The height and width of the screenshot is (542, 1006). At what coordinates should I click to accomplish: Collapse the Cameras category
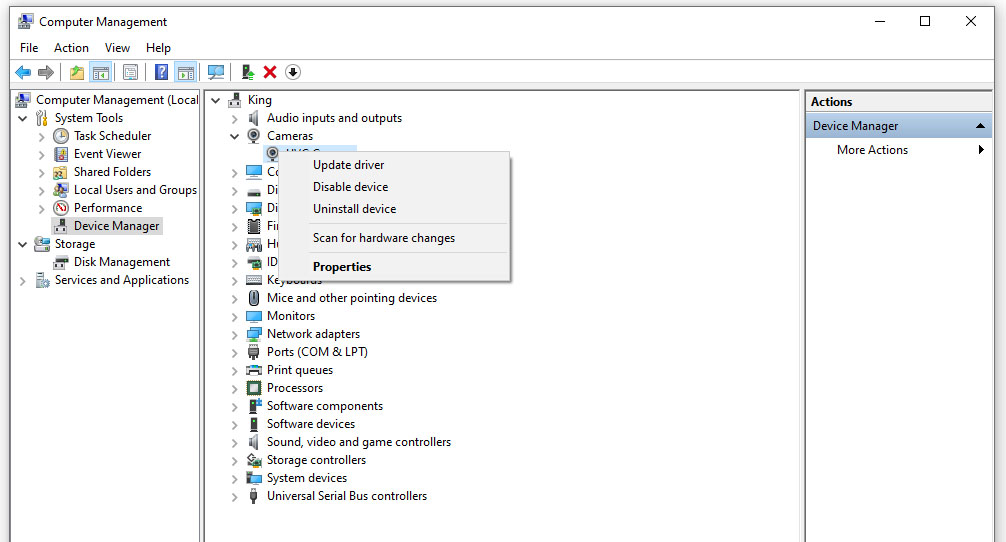[234, 137]
